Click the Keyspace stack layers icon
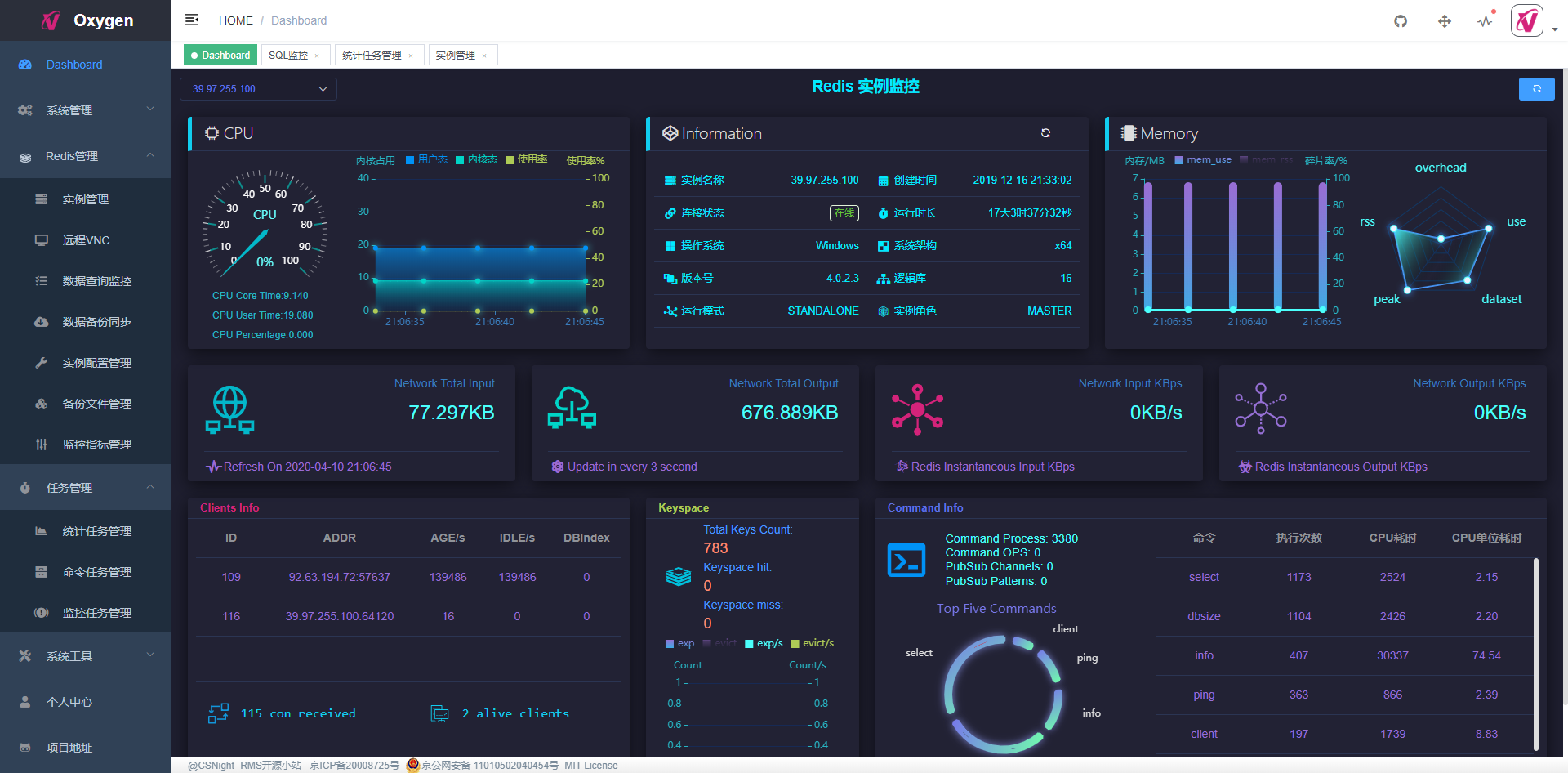1568x773 pixels. tap(679, 577)
